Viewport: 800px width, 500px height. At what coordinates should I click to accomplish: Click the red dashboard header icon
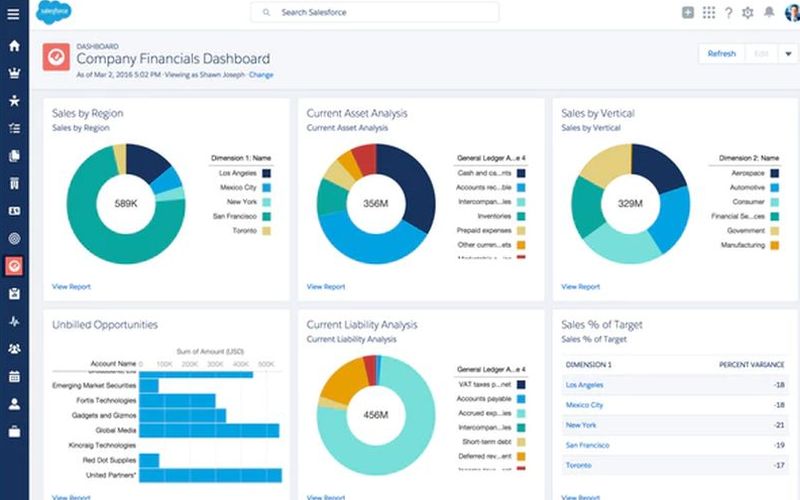click(56, 57)
